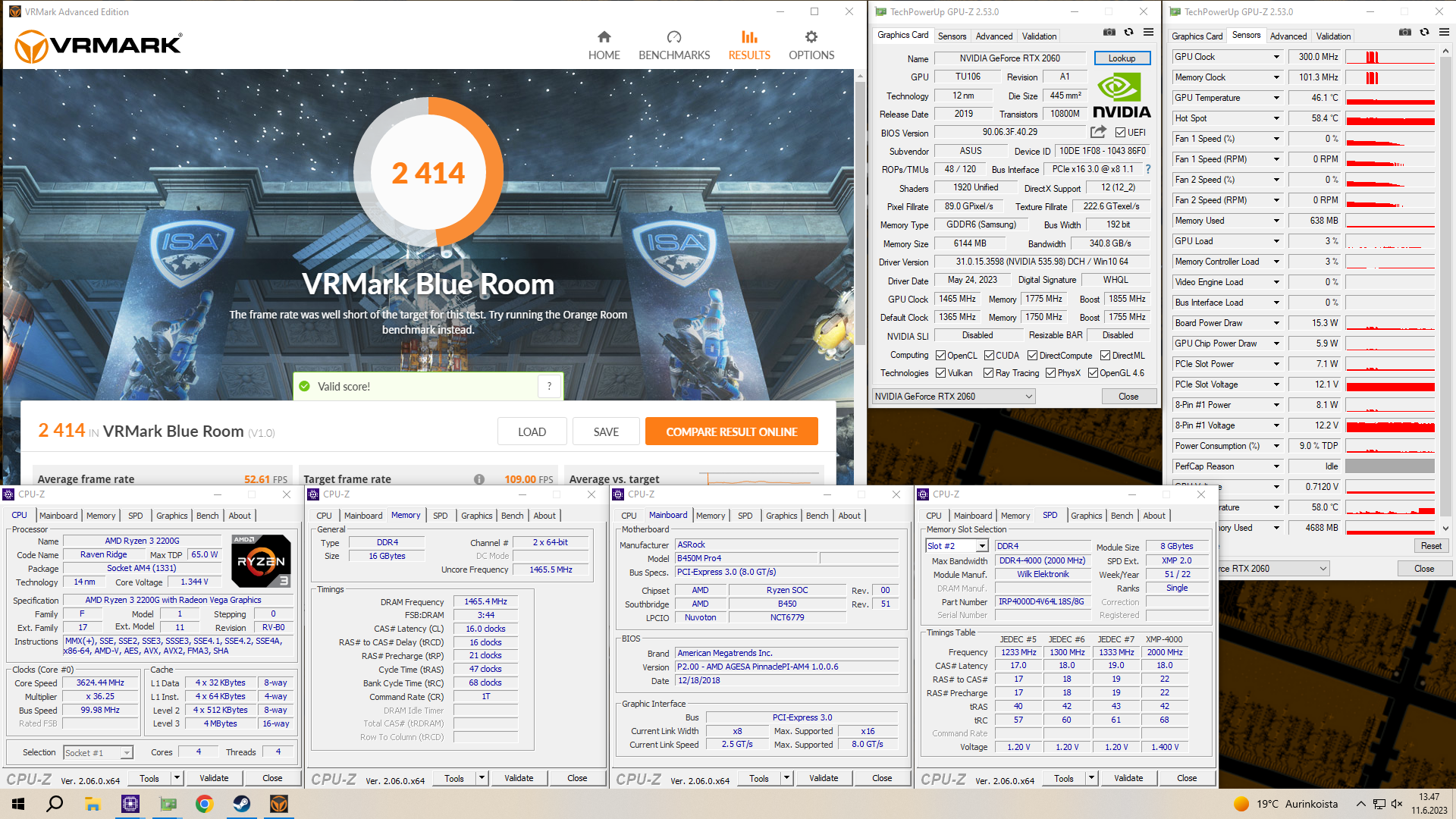Click info icon next to Target frame rate

point(479,479)
